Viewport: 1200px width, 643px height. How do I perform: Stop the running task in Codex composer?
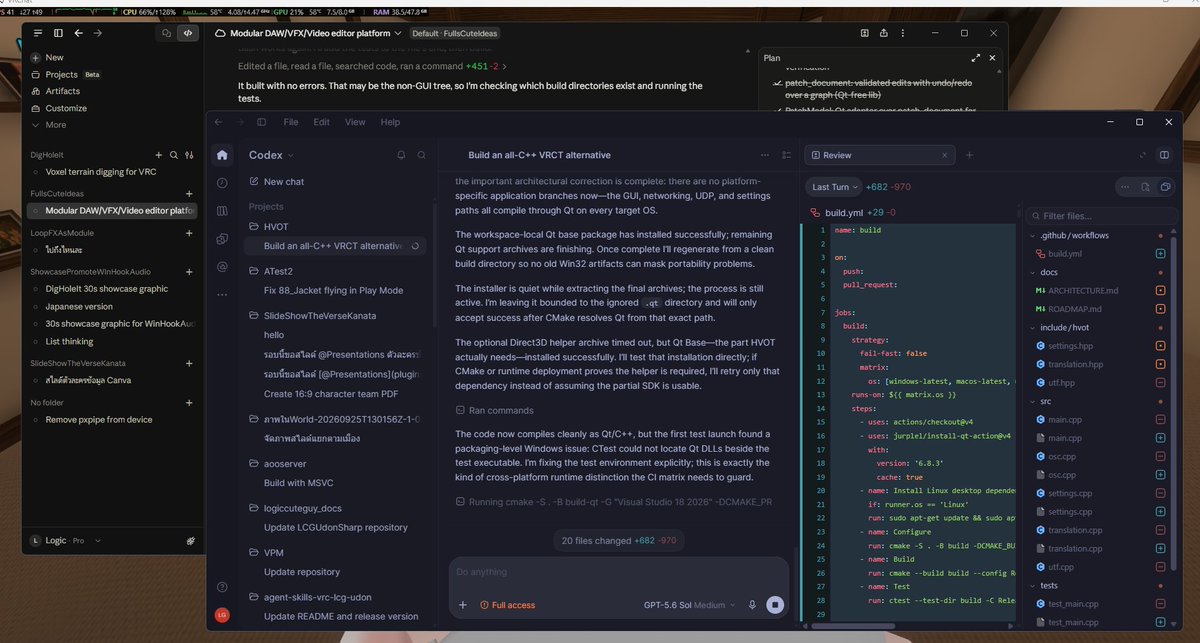[774, 605]
